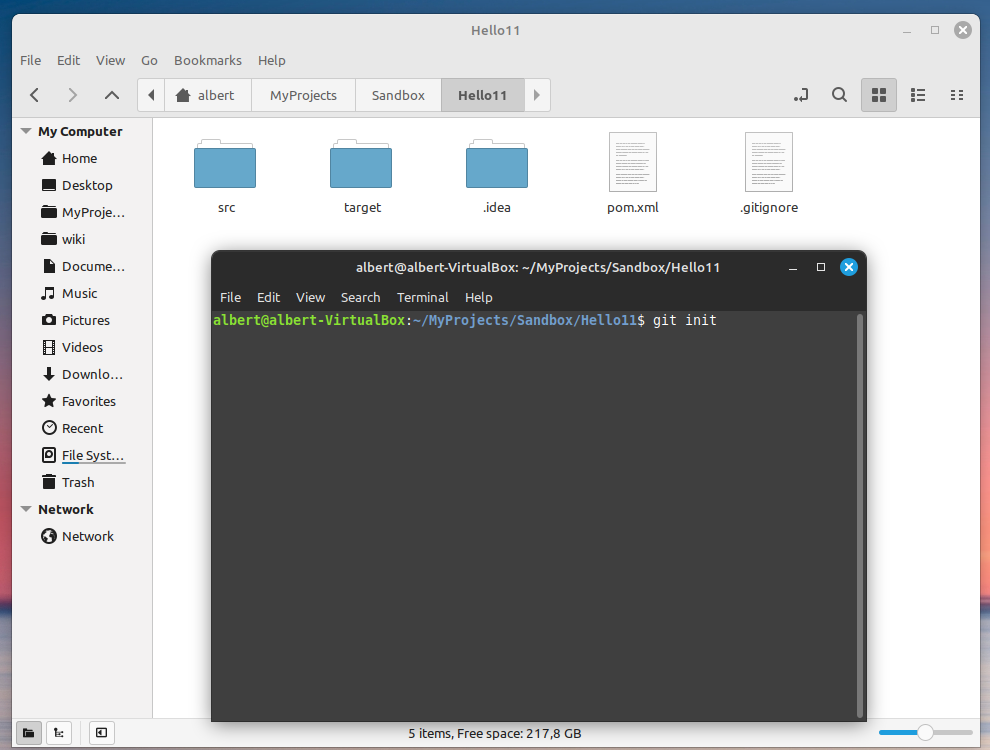The width and height of the screenshot is (990, 750).
Task: Collapse the Network section
Action: (x=26, y=509)
